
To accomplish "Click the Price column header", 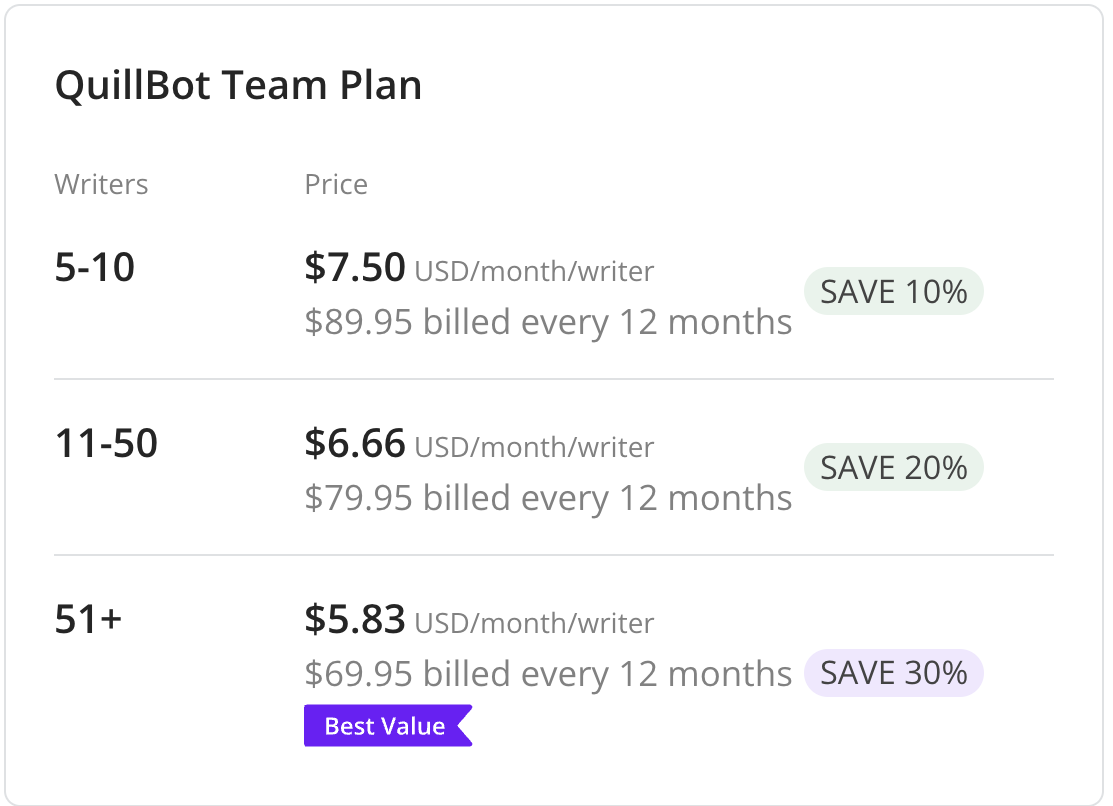I will (336, 185).
